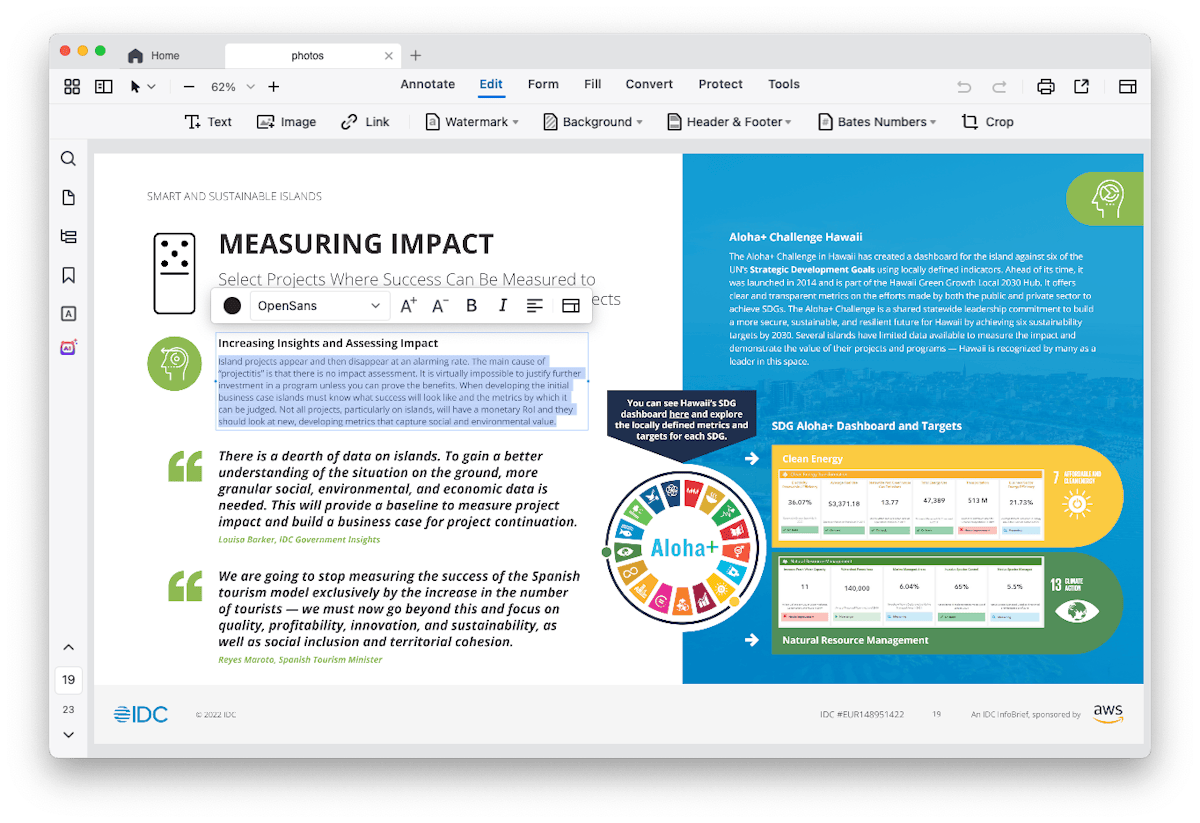Open the 62% zoom level dropdown

click(233, 87)
